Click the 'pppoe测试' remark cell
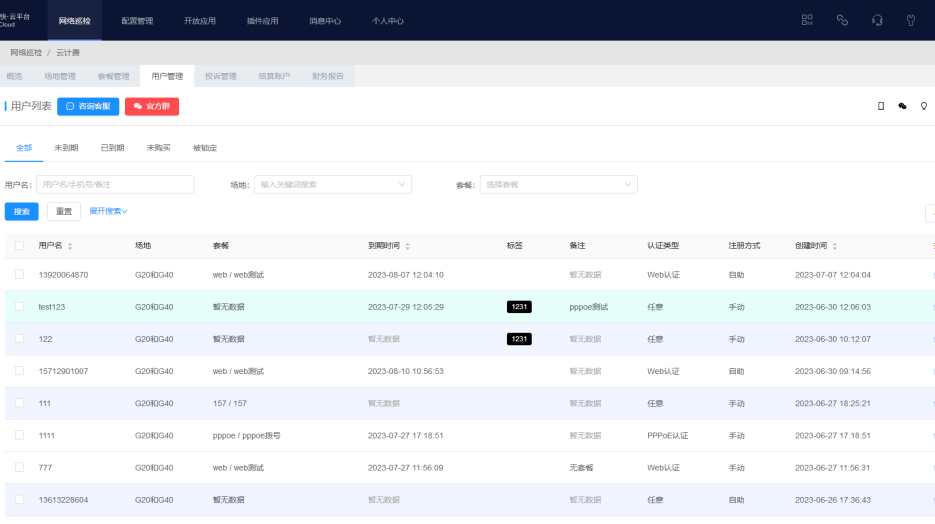Image resolution: width=935 pixels, height=524 pixels. tap(589, 307)
